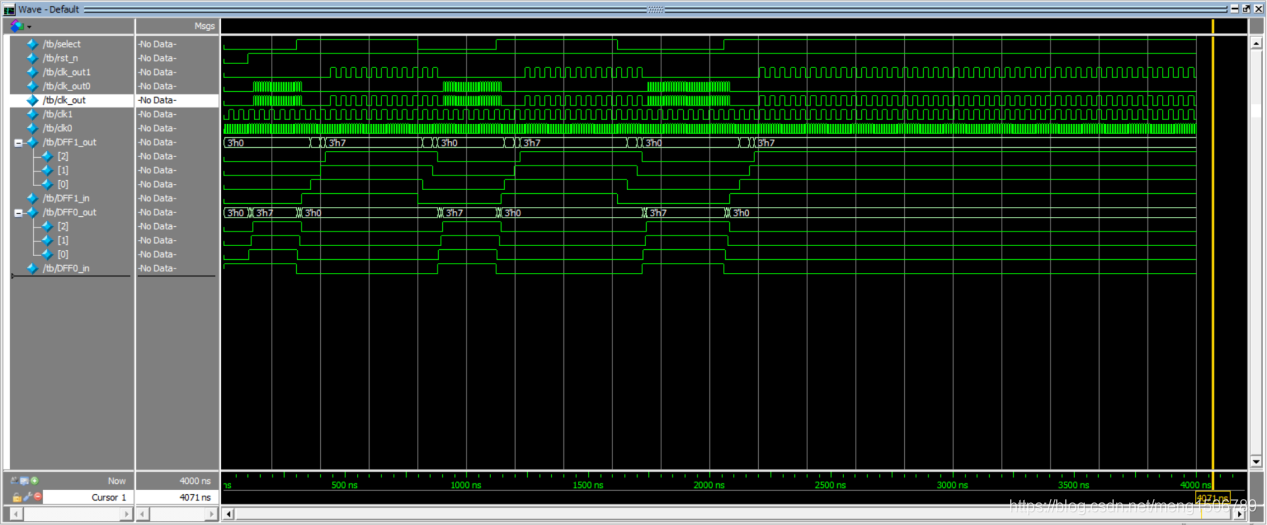
Task: Click left arrow of values pane scrollbar
Action: [141, 514]
